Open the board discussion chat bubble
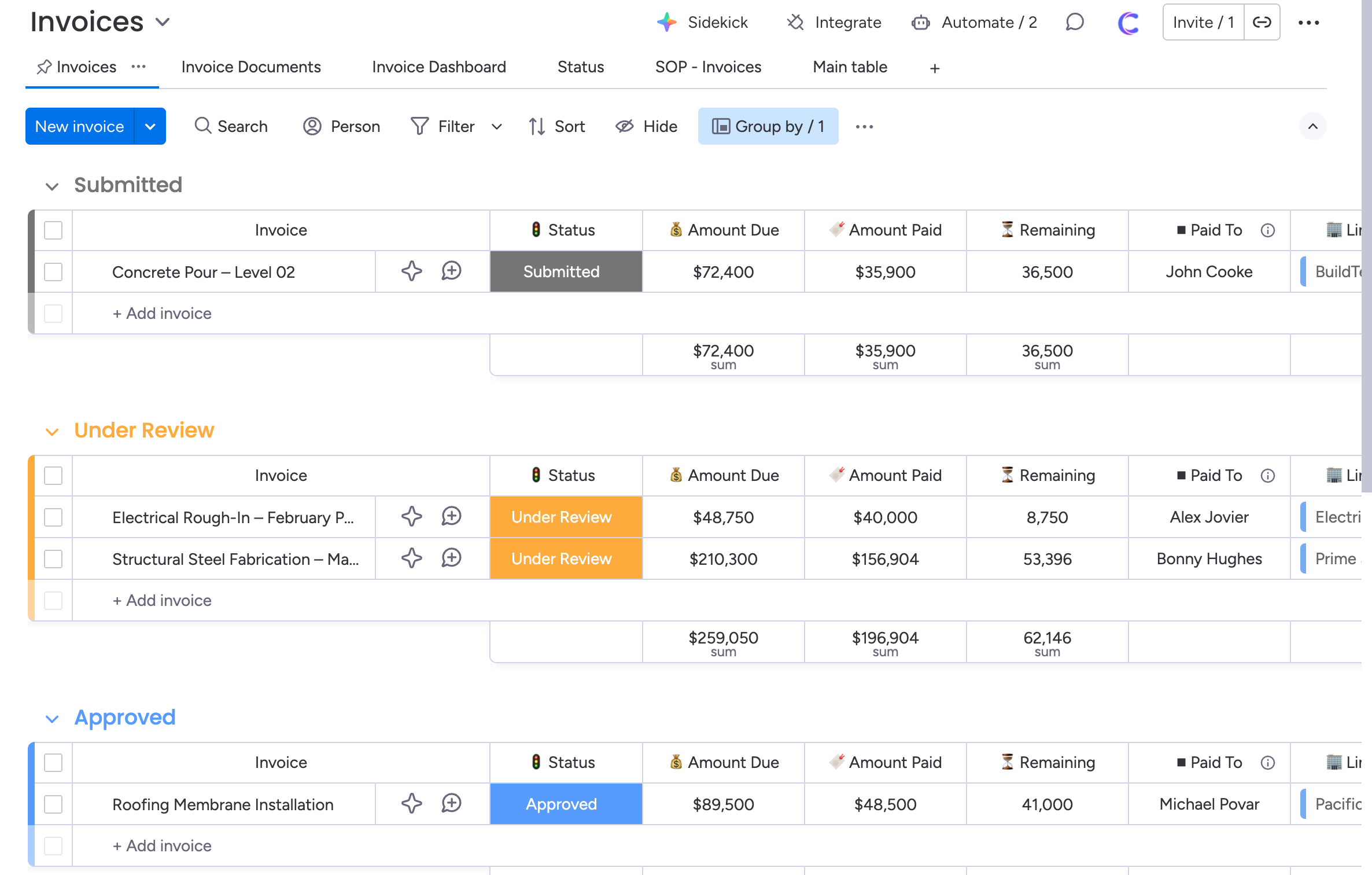The image size is (1372, 875). pyautogui.click(x=1074, y=23)
